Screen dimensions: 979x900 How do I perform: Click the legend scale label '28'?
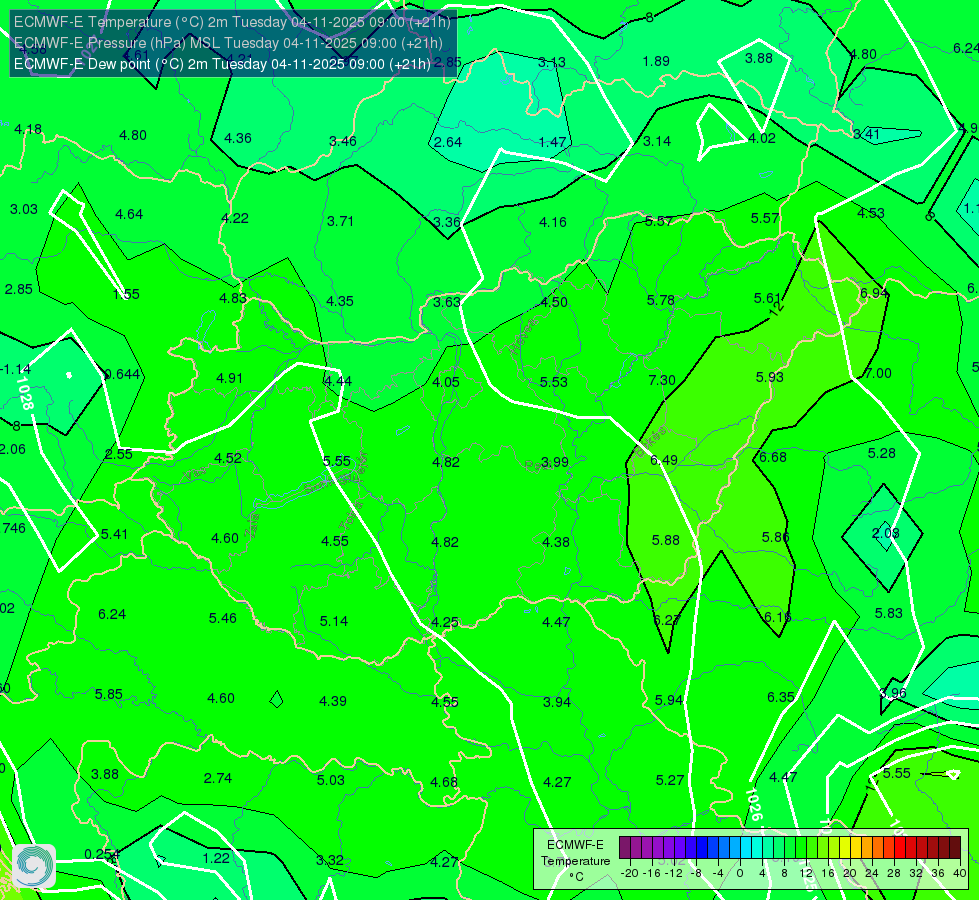(894, 873)
